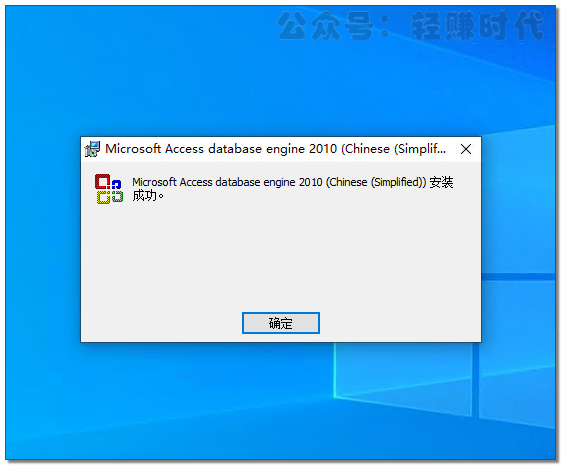Click the 成功。 text in the message
562x466 pixels.
[x=148, y=196]
